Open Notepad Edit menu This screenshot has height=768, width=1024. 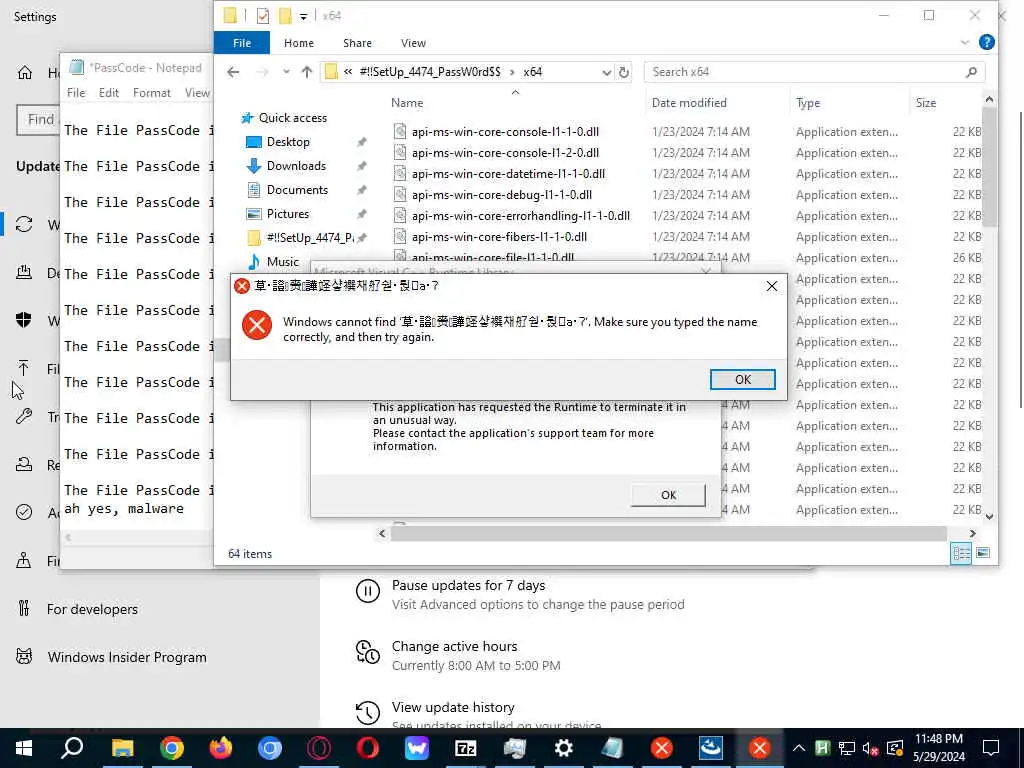108,93
